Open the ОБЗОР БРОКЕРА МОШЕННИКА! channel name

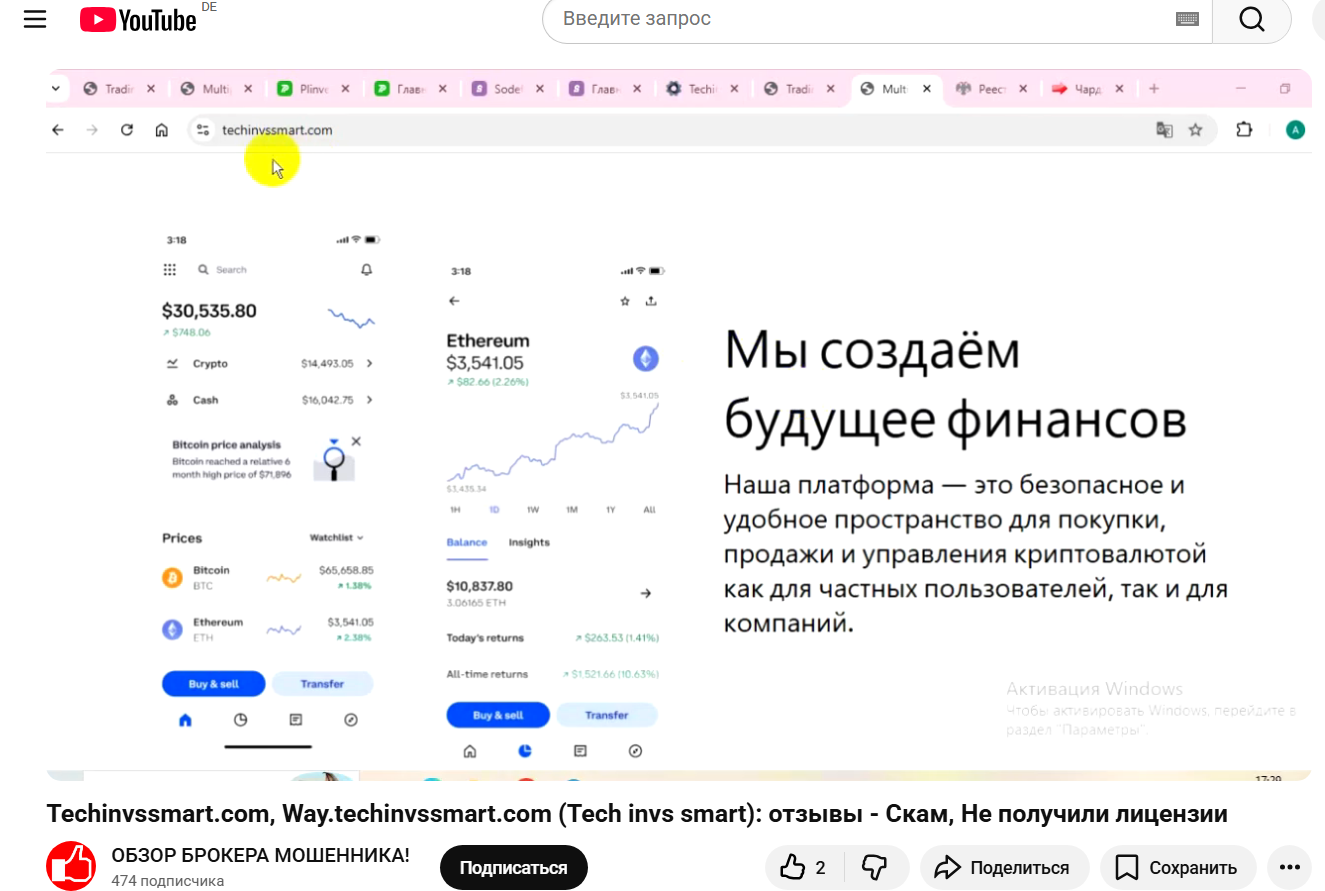point(260,856)
